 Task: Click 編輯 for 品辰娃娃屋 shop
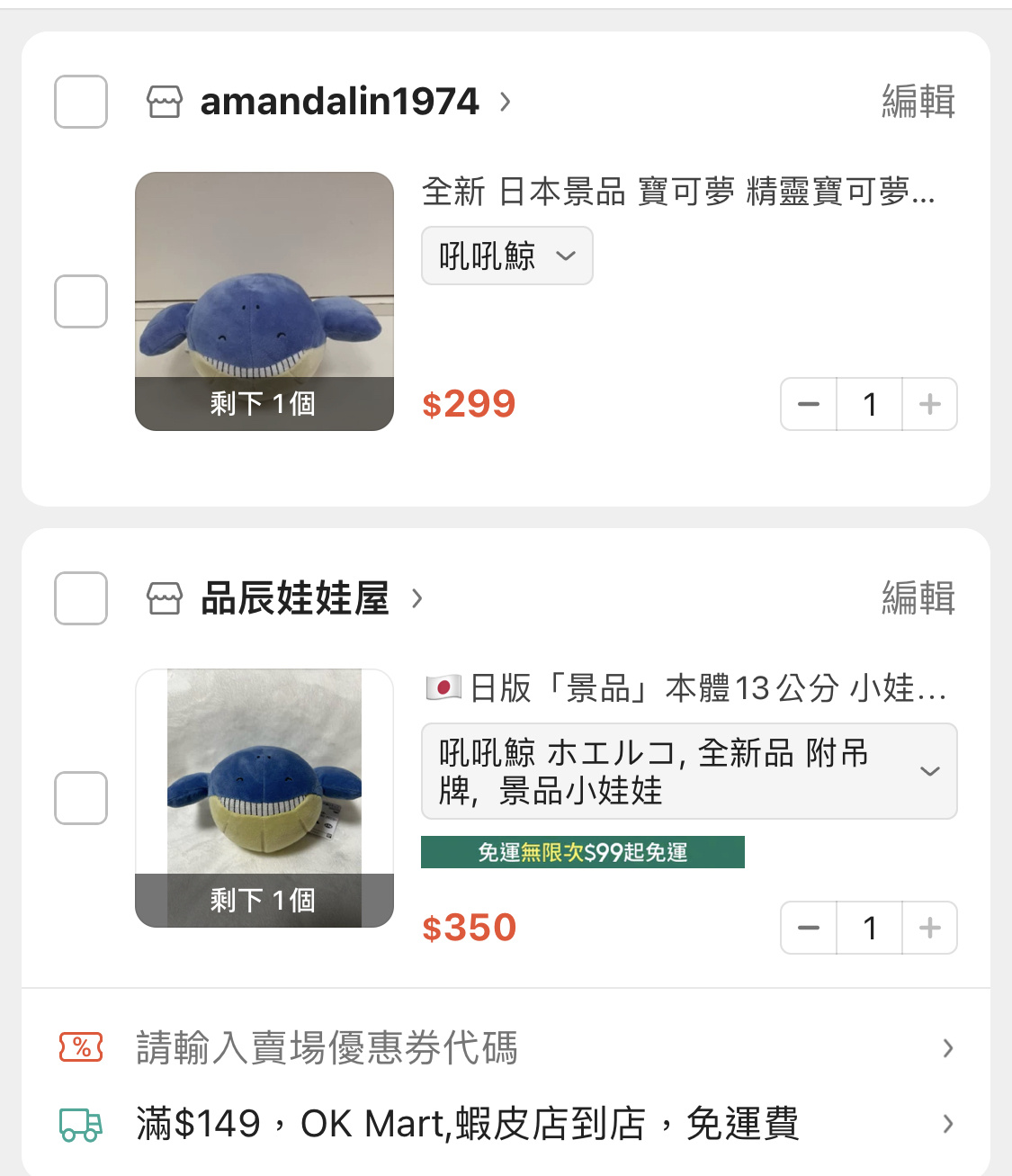(x=918, y=597)
